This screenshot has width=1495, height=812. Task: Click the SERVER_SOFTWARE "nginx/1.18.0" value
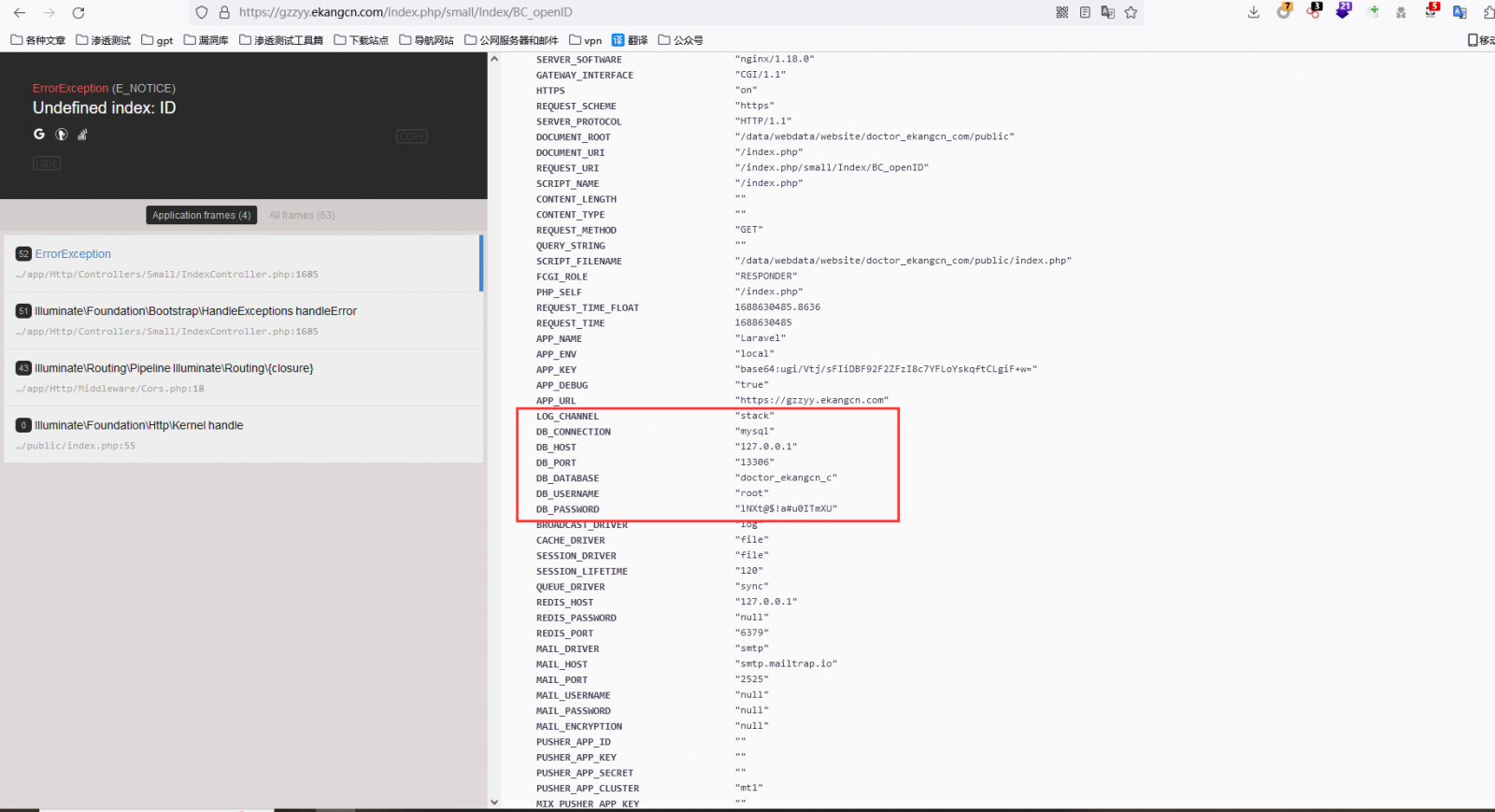(775, 59)
